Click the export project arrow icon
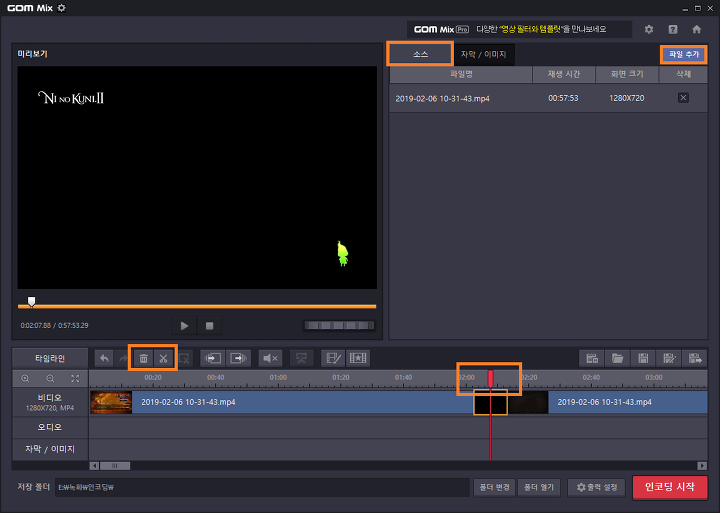 pyautogui.click(x=695, y=358)
